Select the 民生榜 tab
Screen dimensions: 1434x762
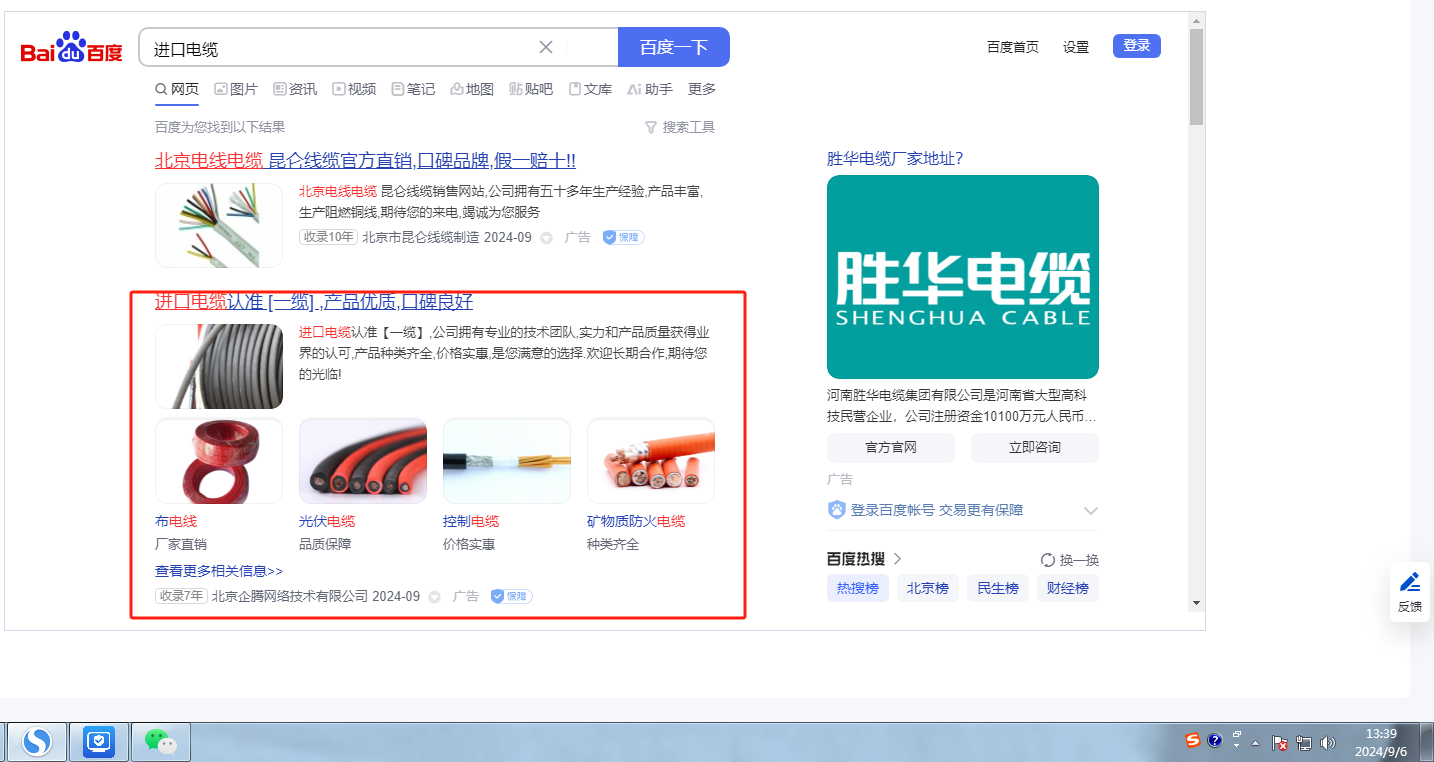(x=998, y=588)
